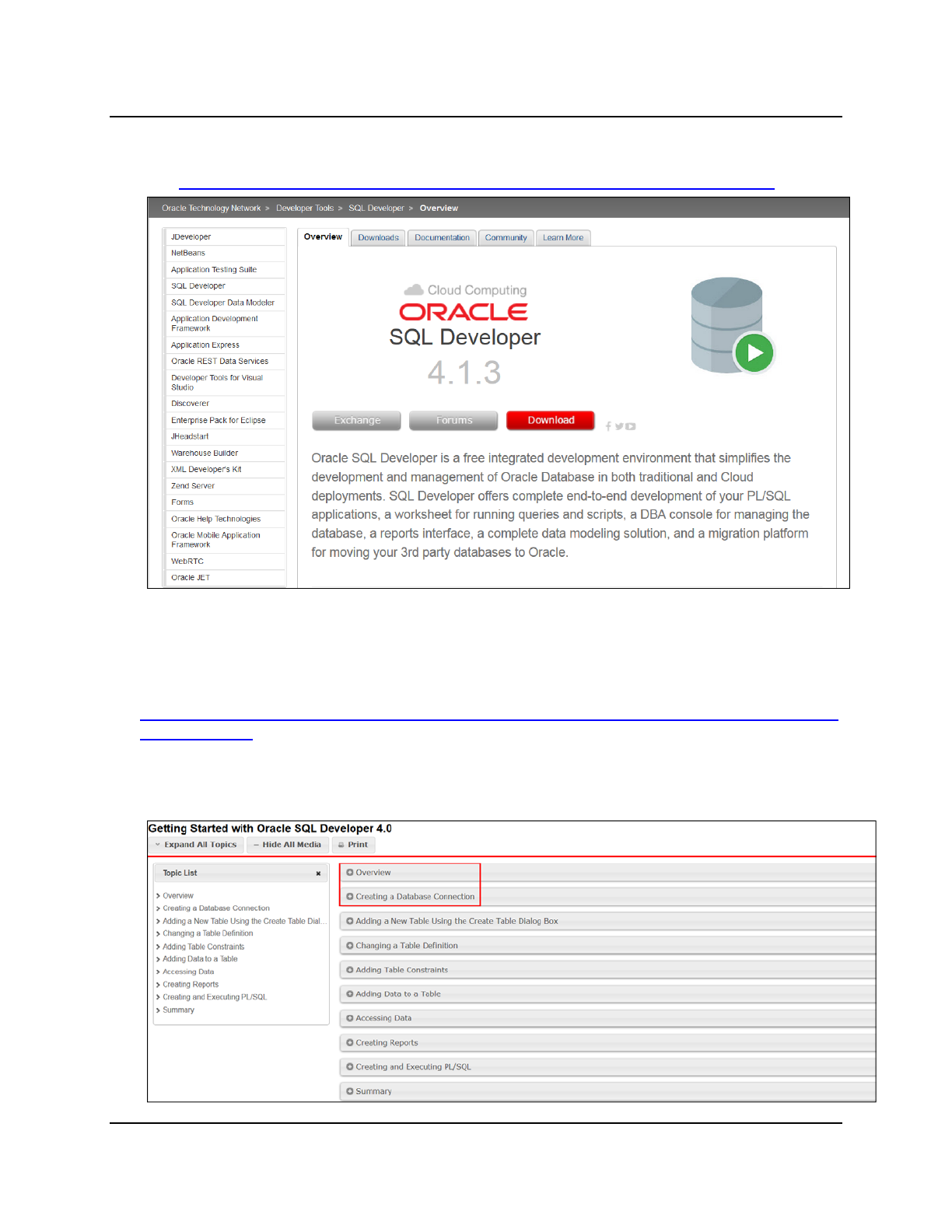Select Adding Table Constraints in Topic List
This screenshot has width=952, height=1232.
pos(203,947)
